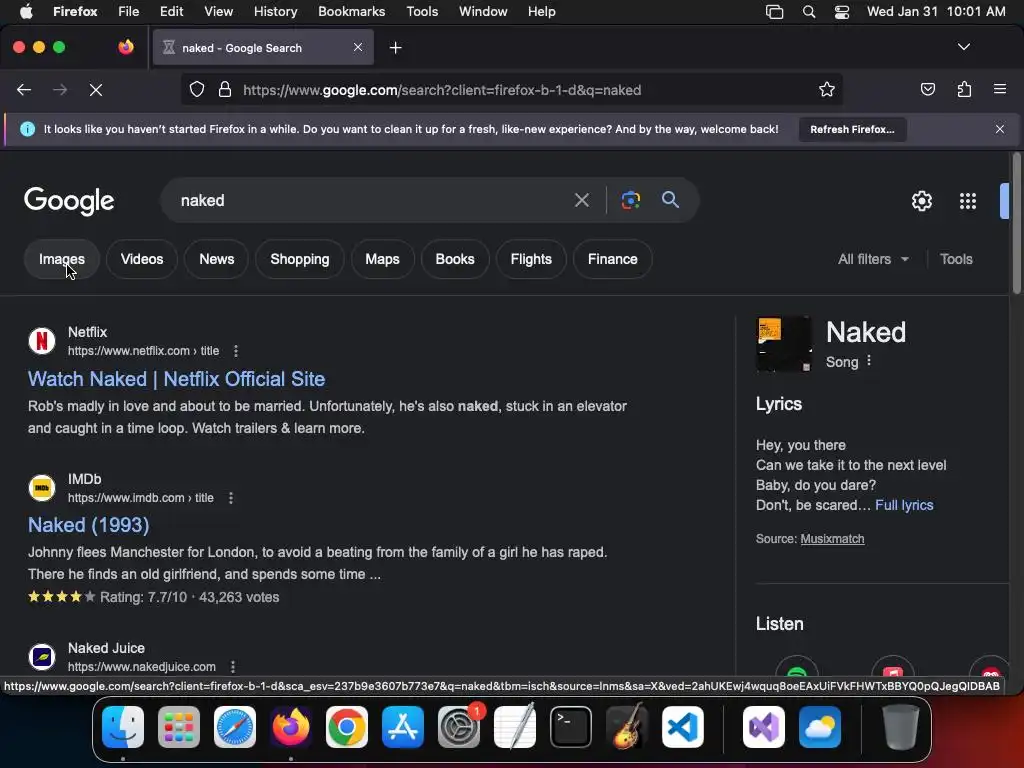Viewport: 1024px width, 768px height.
Task: Open the Bookmarks menu
Action: (351, 12)
